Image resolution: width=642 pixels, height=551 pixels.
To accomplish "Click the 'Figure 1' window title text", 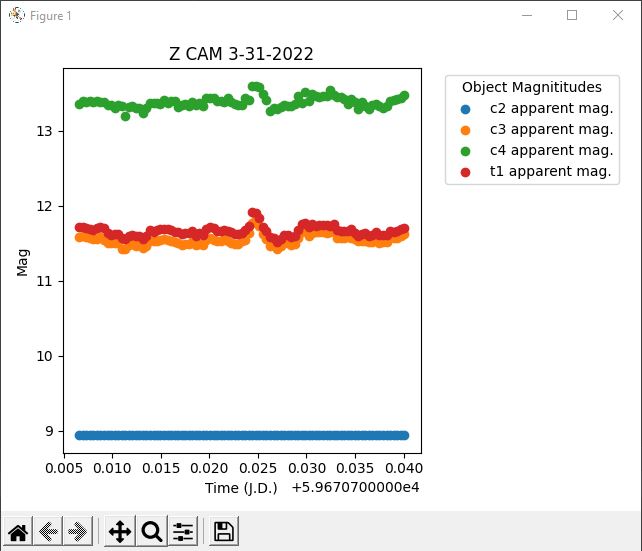I will (51, 16).
